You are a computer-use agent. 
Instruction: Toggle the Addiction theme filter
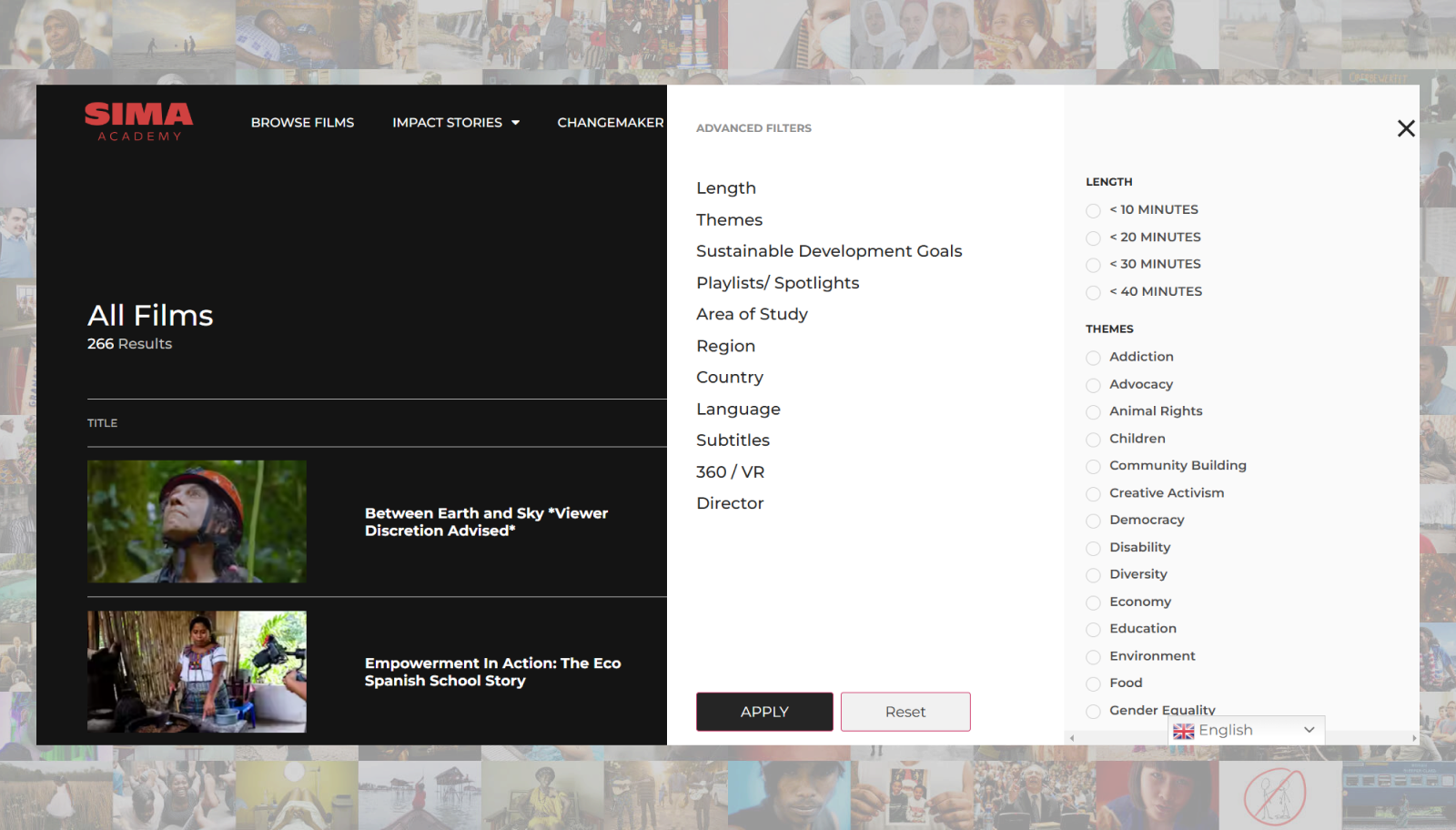click(x=1093, y=358)
